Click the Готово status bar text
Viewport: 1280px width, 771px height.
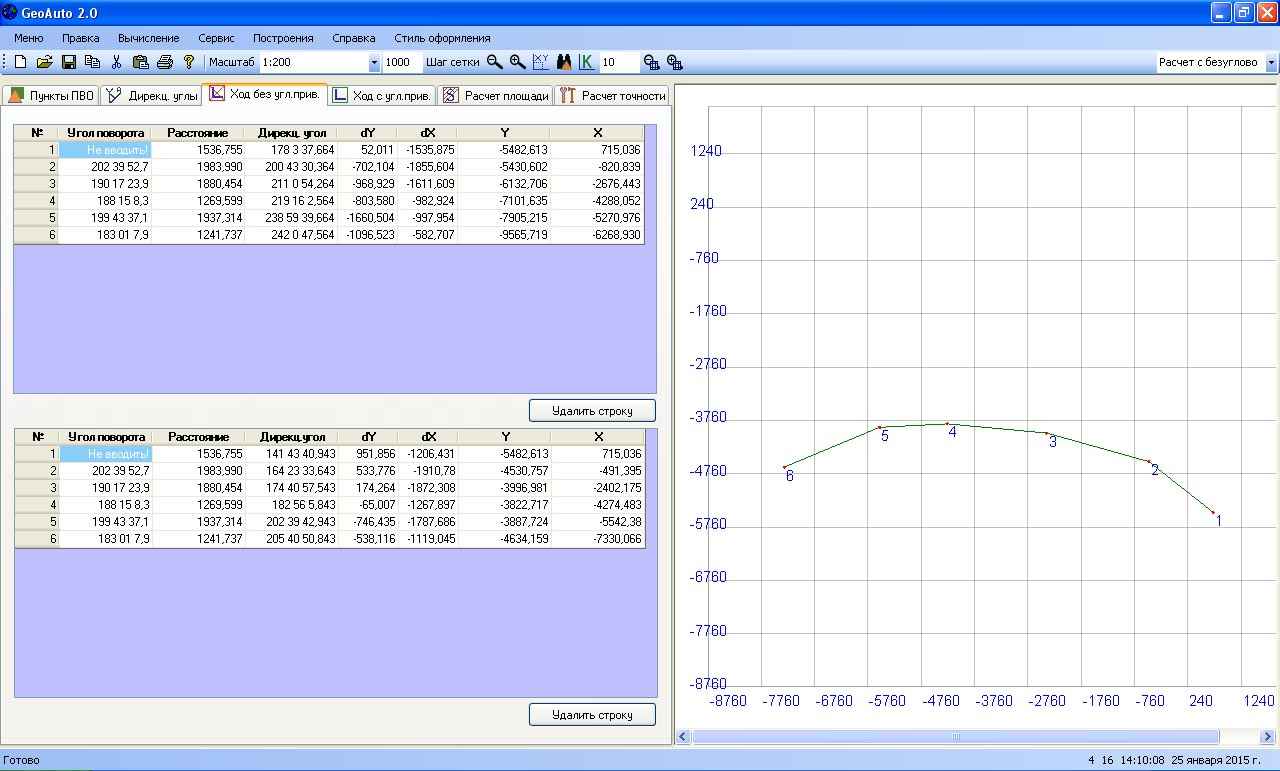[x=22, y=760]
